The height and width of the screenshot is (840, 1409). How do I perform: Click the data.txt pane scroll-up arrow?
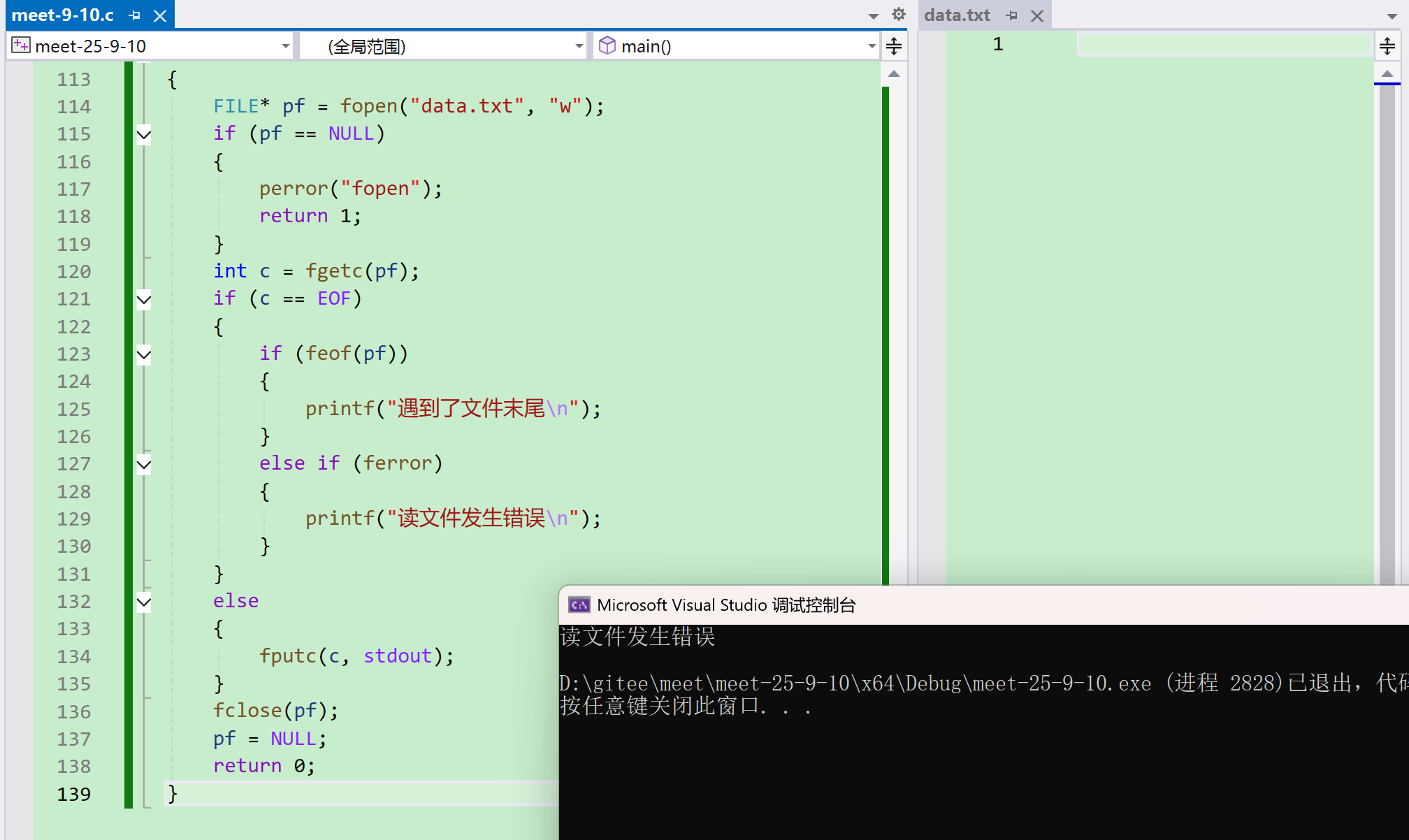(1387, 73)
